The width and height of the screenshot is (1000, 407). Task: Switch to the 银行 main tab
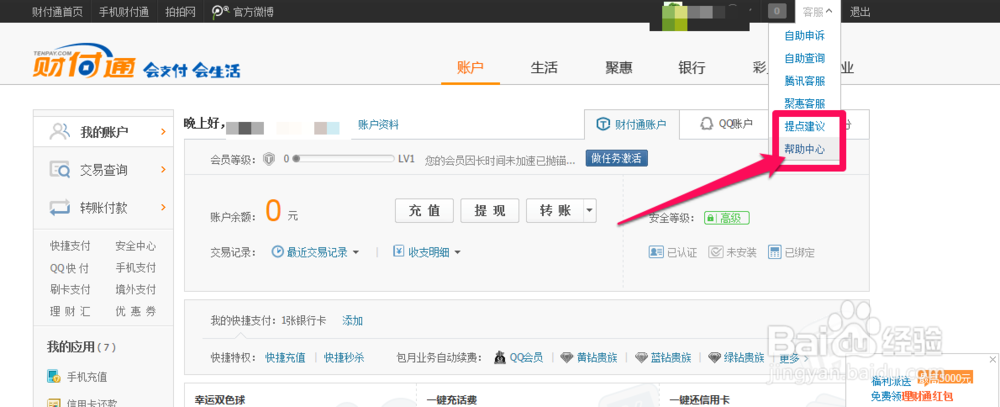tap(691, 68)
